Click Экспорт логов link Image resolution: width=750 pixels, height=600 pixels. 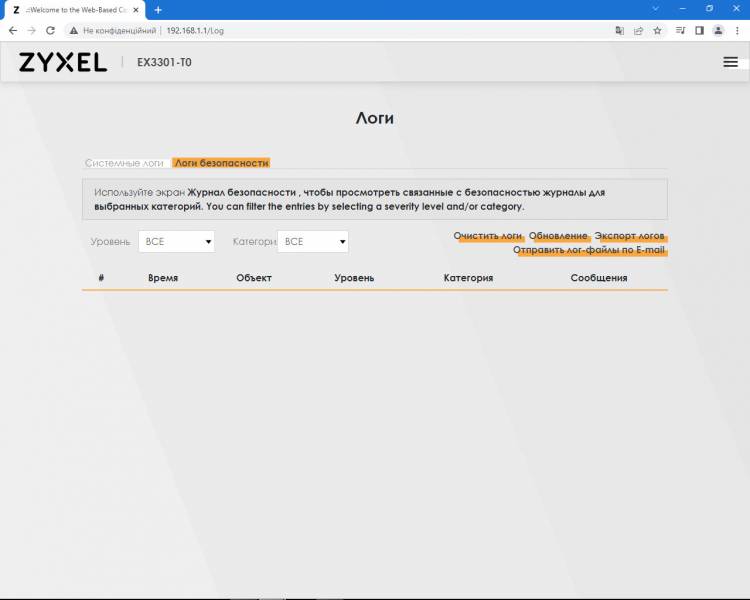pos(629,236)
